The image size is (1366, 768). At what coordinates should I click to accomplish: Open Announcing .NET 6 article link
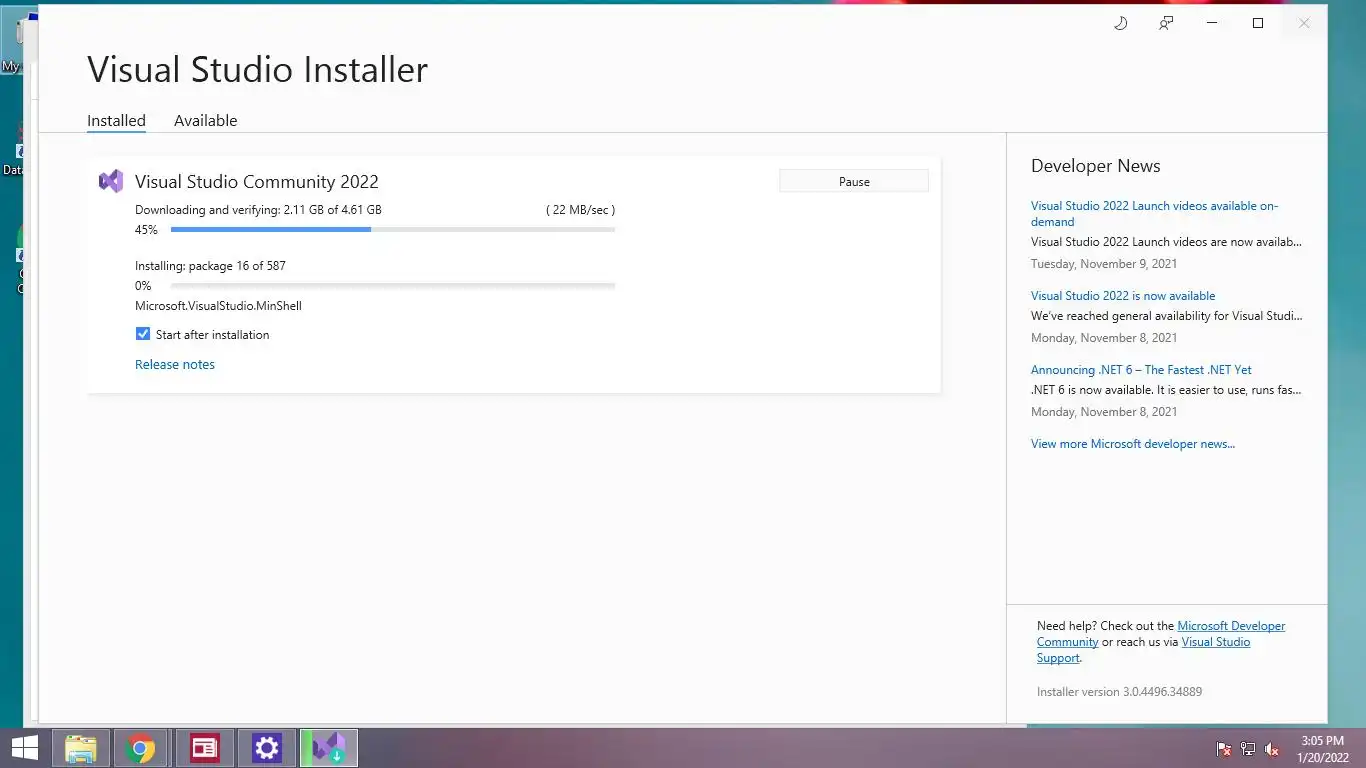pyautogui.click(x=1141, y=370)
